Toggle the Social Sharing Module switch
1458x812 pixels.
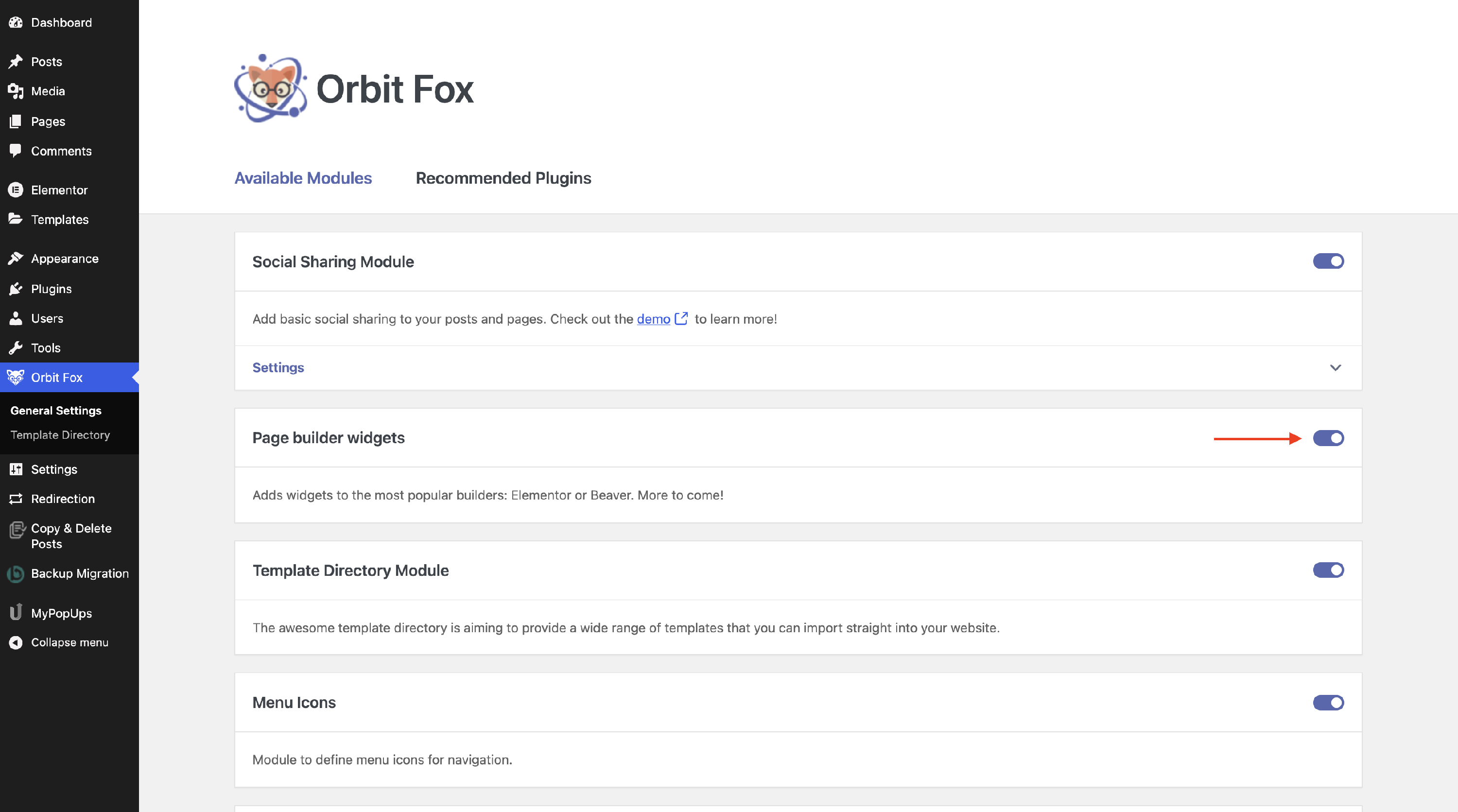pos(1328,261)
